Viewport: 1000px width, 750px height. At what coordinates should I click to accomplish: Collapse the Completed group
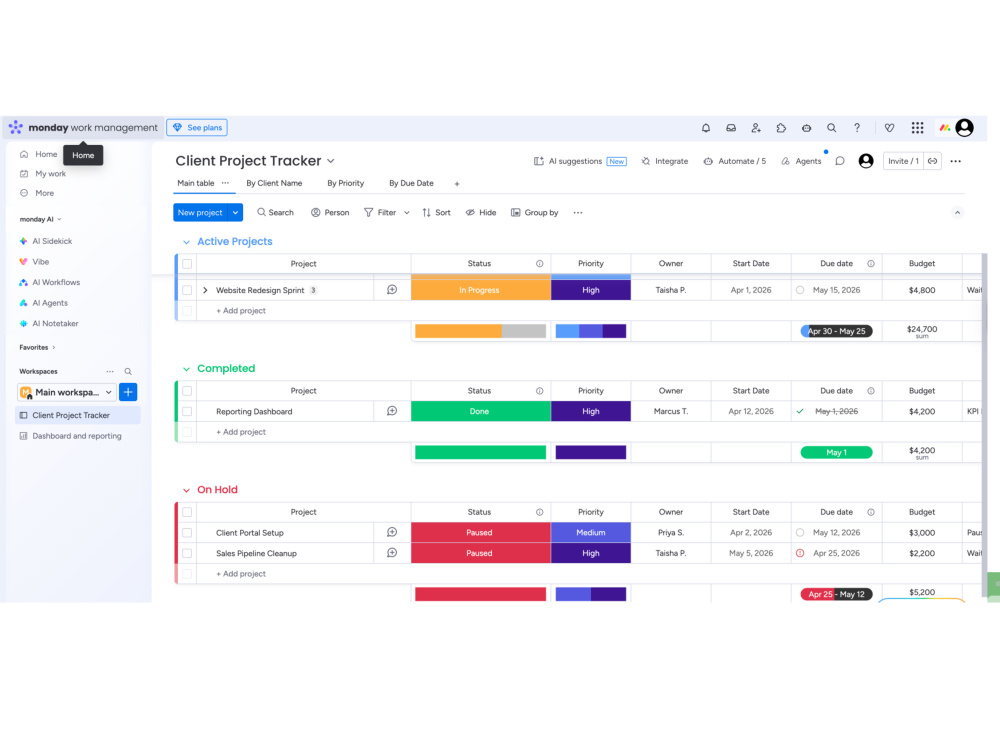coord(186,369)
